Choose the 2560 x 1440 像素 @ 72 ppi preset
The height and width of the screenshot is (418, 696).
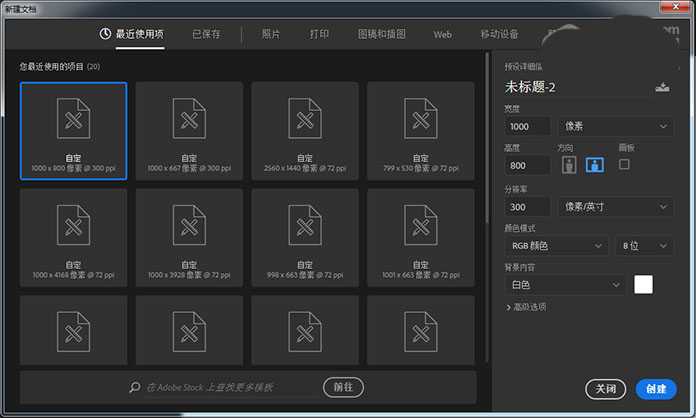305,131
